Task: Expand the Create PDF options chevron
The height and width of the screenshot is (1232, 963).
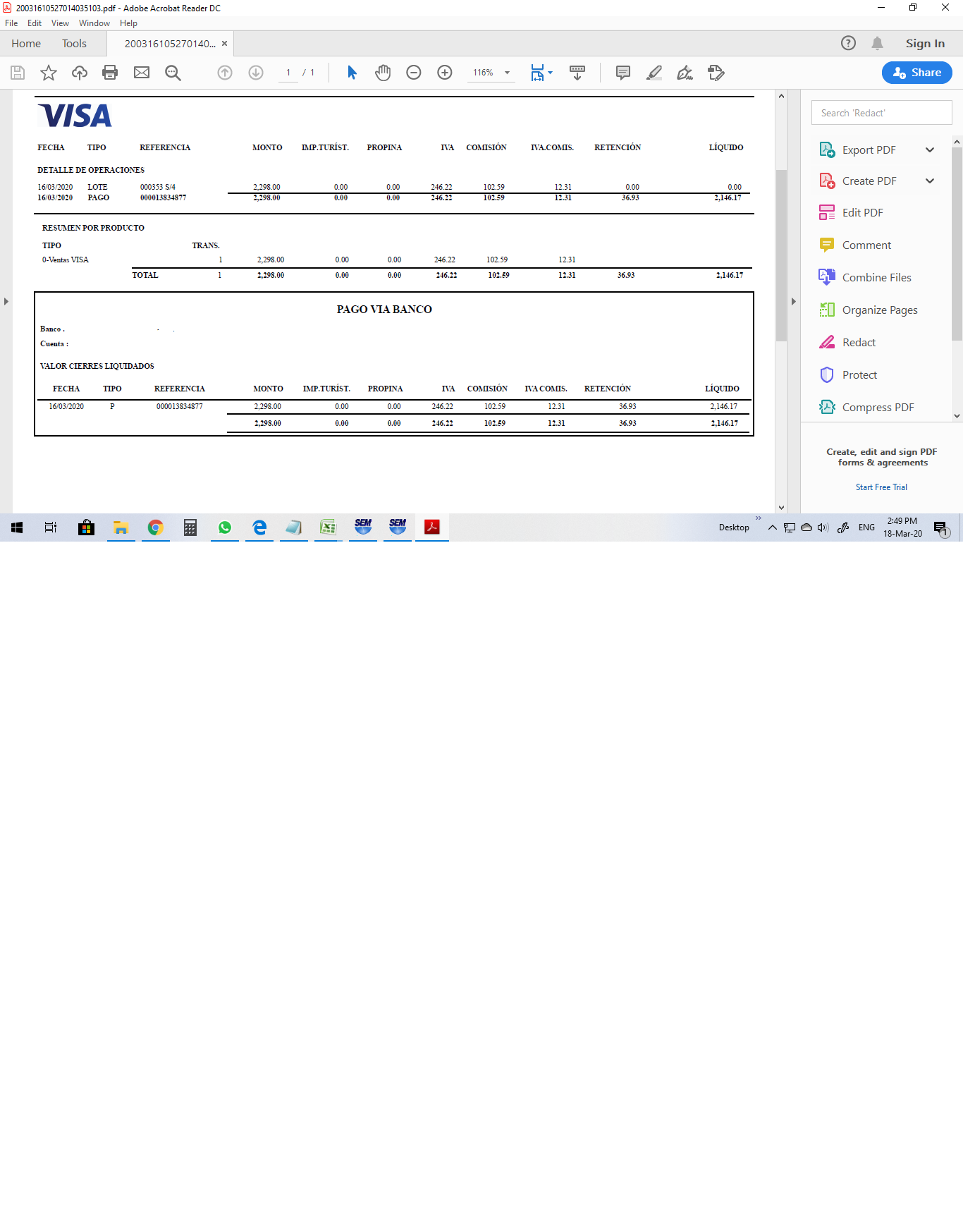Action: click(930, 181)
